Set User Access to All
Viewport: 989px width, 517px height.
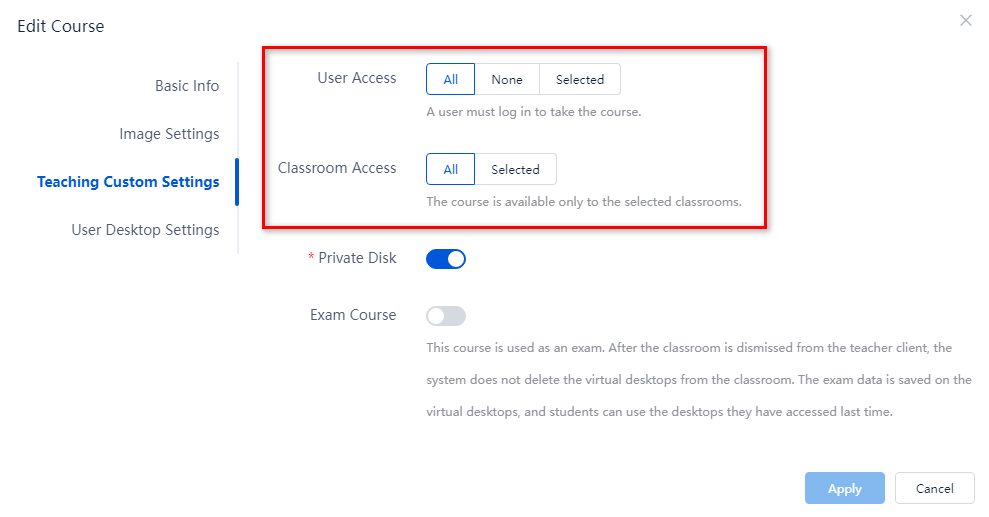[450, 79]
